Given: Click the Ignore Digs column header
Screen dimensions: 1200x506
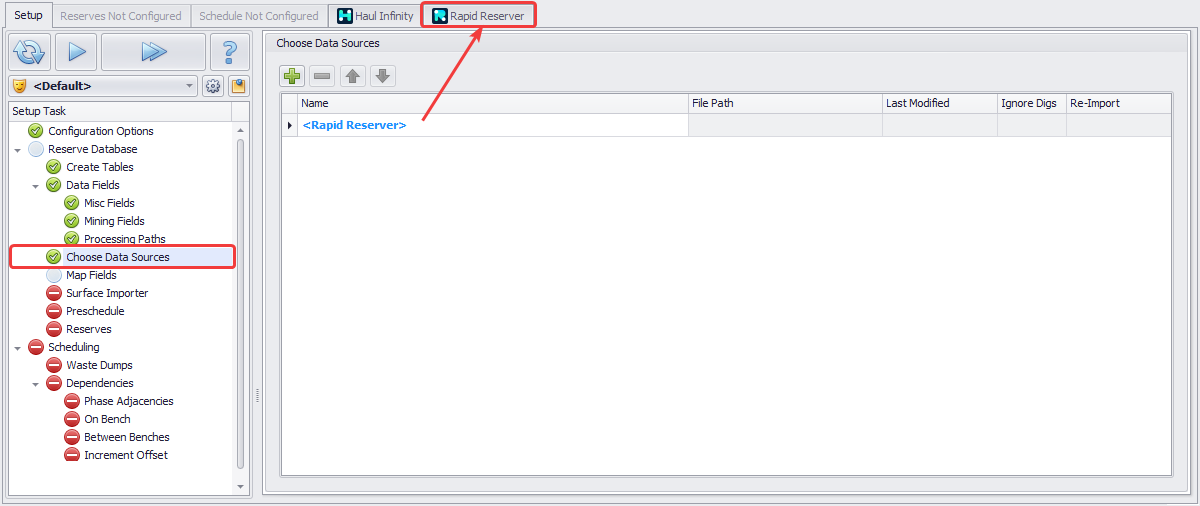Looking at the screenshot, I should pos(1031,103).
